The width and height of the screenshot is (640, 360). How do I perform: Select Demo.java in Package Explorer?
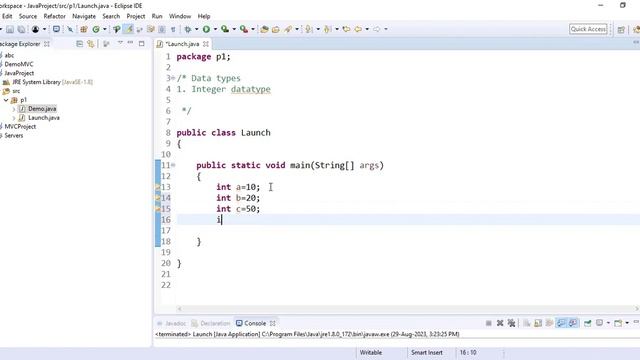42,109
